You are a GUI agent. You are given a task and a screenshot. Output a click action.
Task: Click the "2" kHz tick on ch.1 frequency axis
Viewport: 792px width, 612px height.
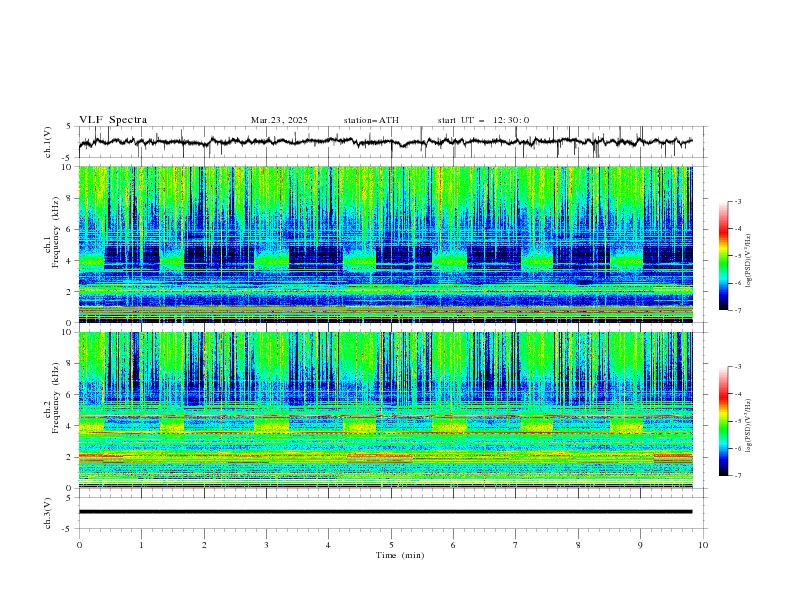[x=71, y=291]
